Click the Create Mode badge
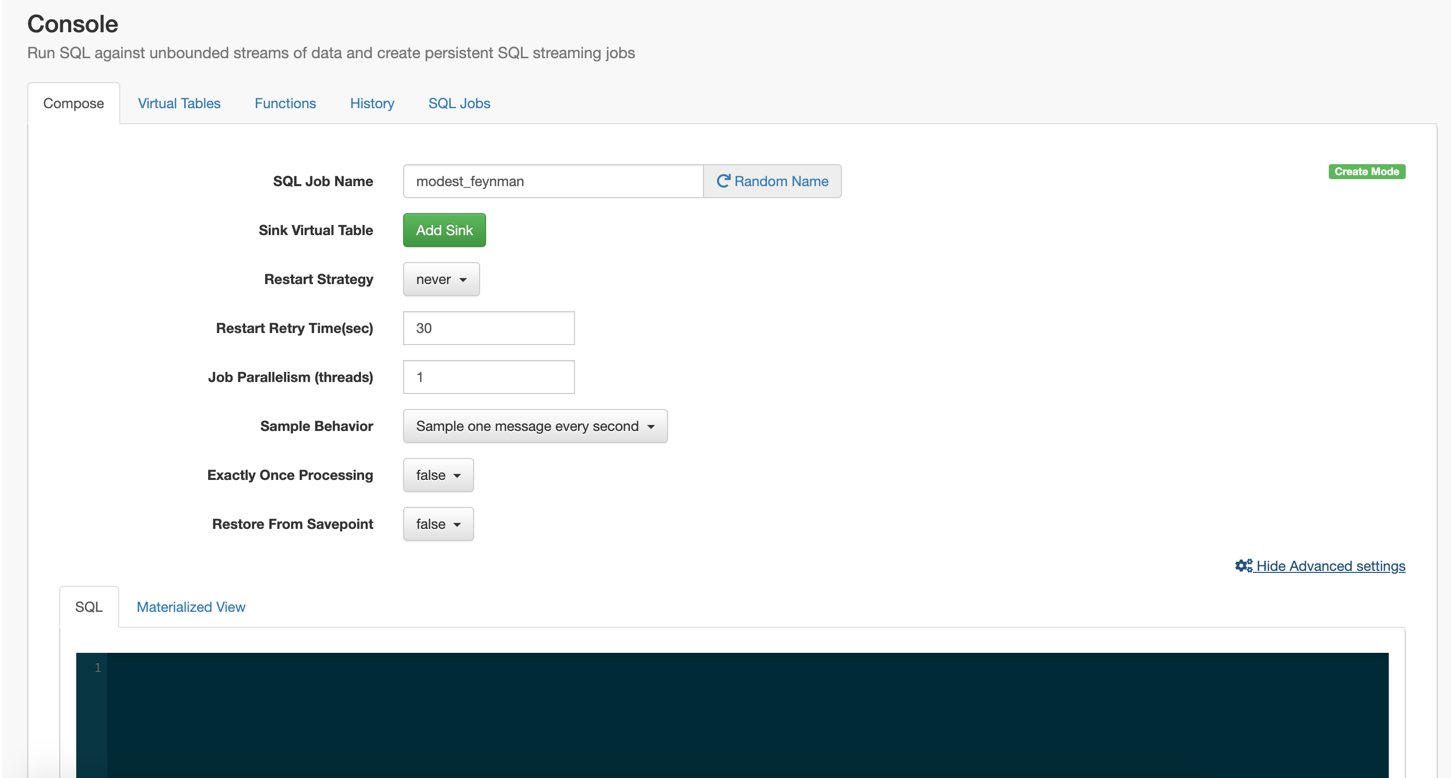 1367,172
